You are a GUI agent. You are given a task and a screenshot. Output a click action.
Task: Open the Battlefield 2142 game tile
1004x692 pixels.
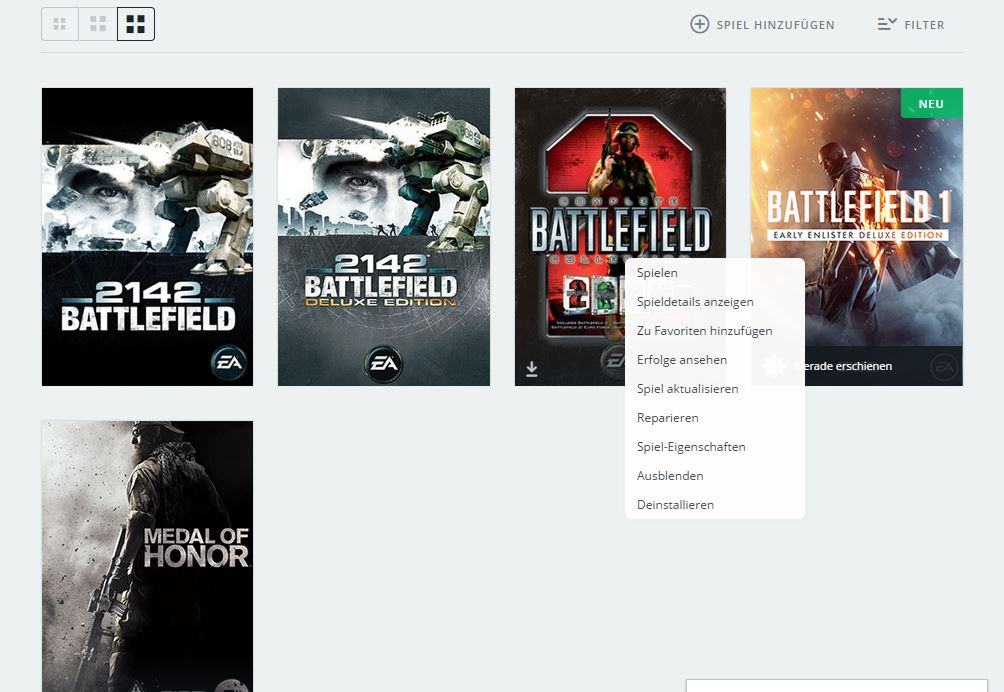[x=147, y=237]
